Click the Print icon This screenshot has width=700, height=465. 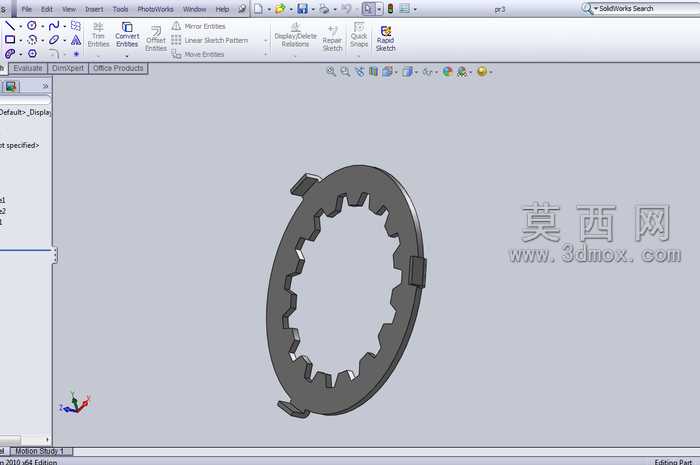324,8
